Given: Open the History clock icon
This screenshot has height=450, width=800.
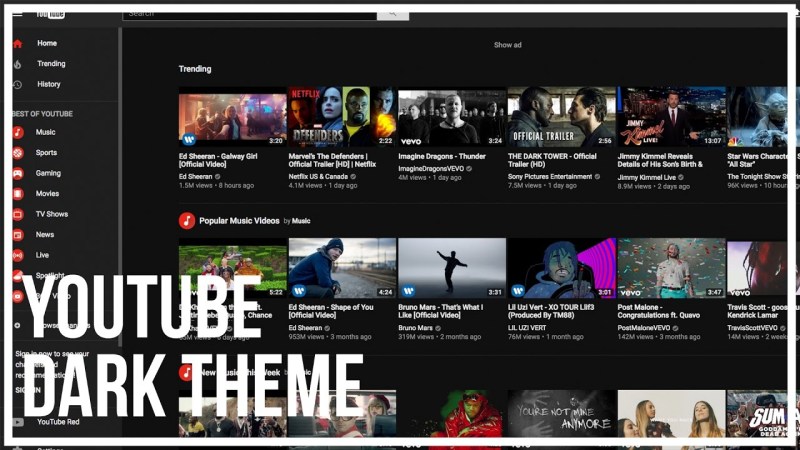Looking at the screenshot, I should [17, 85].
